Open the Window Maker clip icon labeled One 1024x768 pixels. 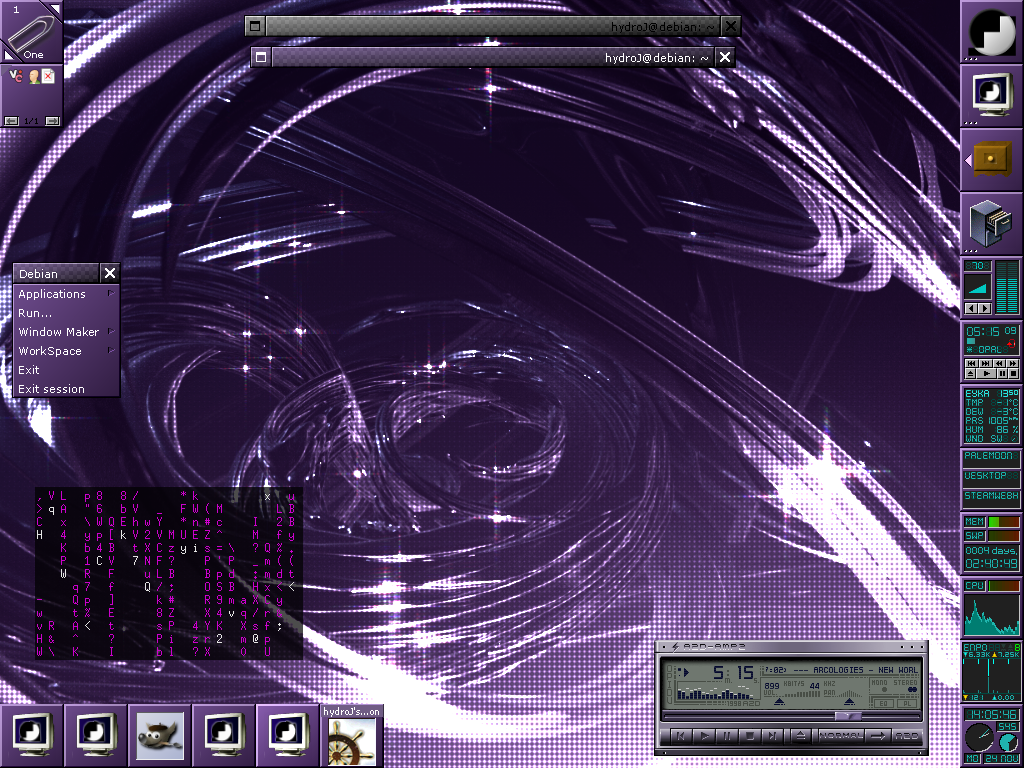(31, 32)
